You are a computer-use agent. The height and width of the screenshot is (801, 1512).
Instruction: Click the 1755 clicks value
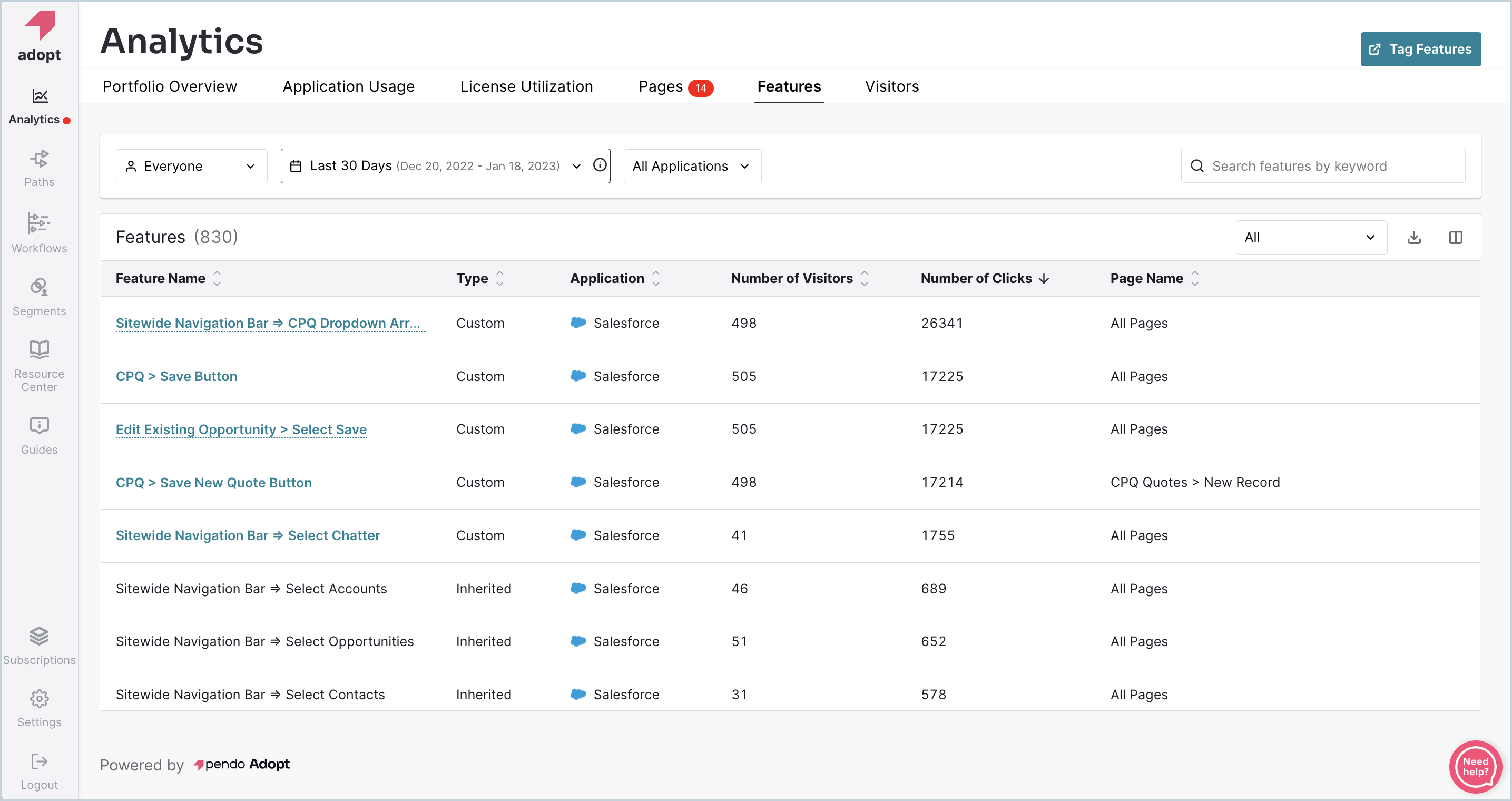pos(938,535)
